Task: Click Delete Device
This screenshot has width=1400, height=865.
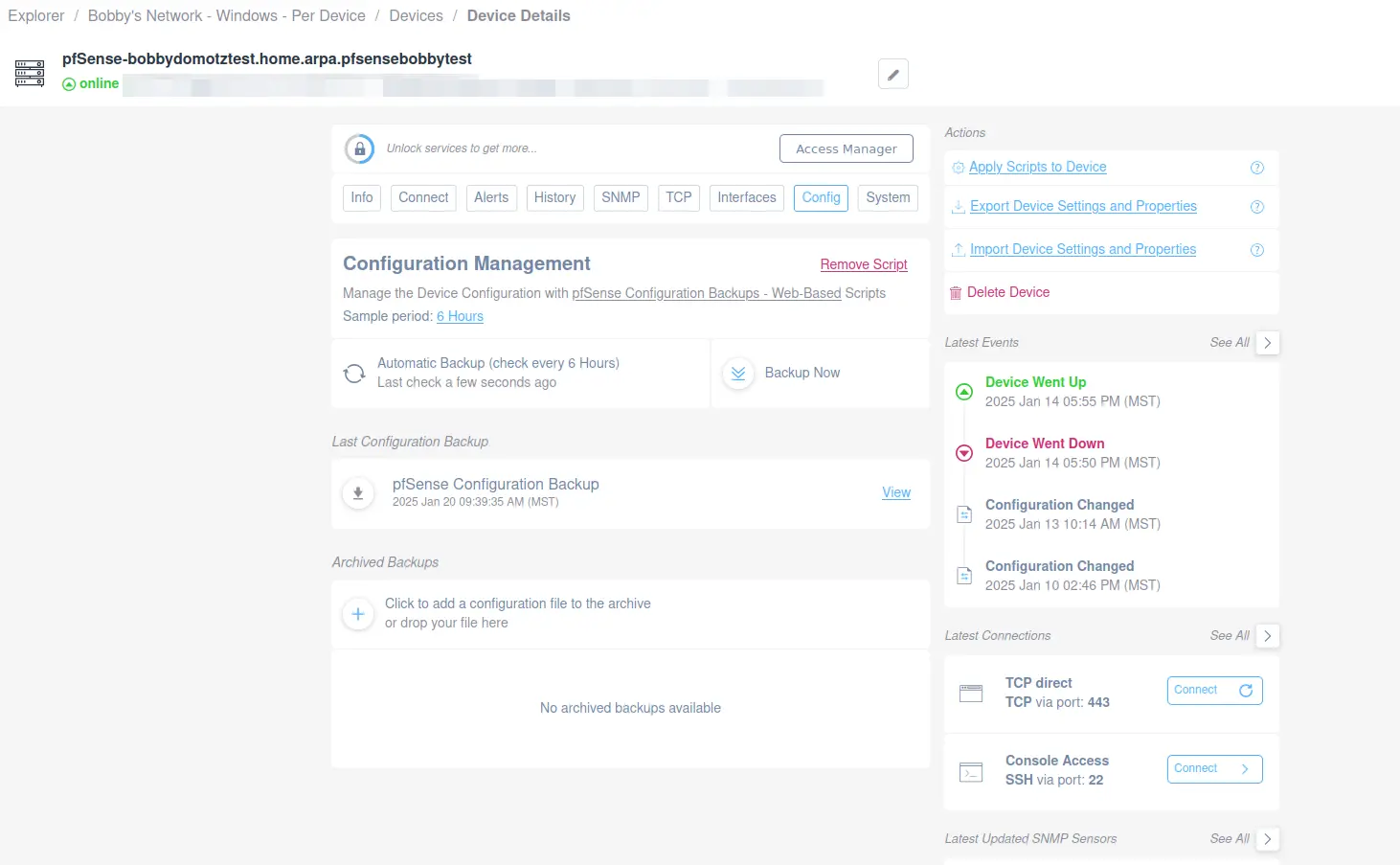Action: click(x=1008, y=292)
